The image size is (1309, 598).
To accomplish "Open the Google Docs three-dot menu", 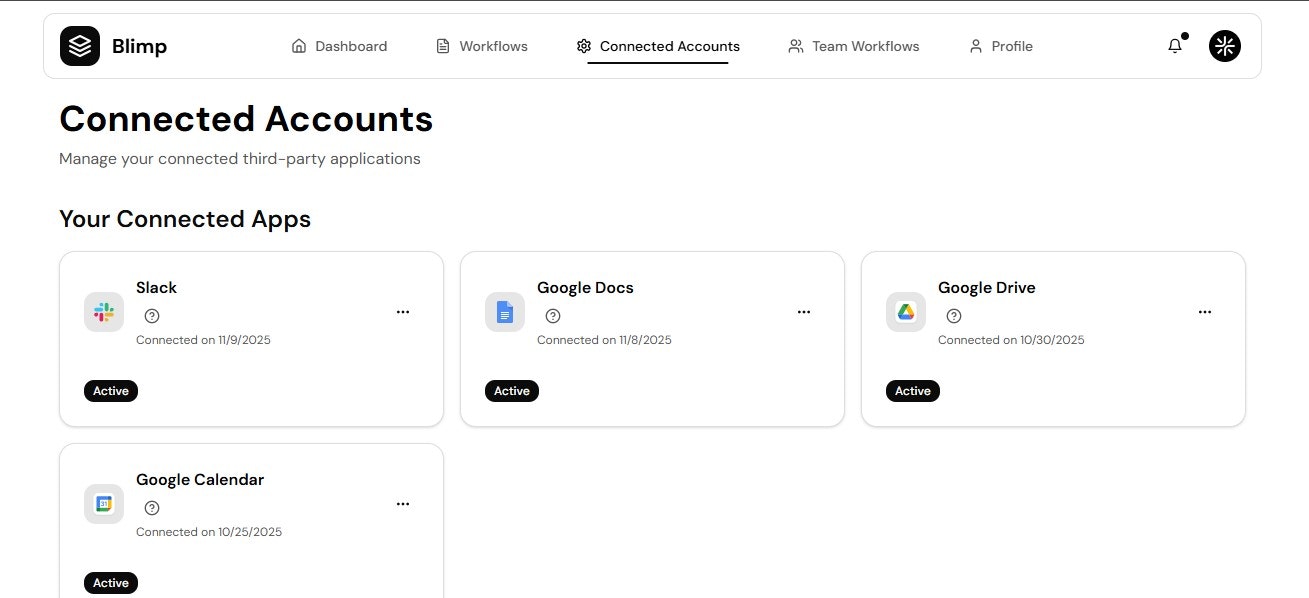I will [804, 312].
